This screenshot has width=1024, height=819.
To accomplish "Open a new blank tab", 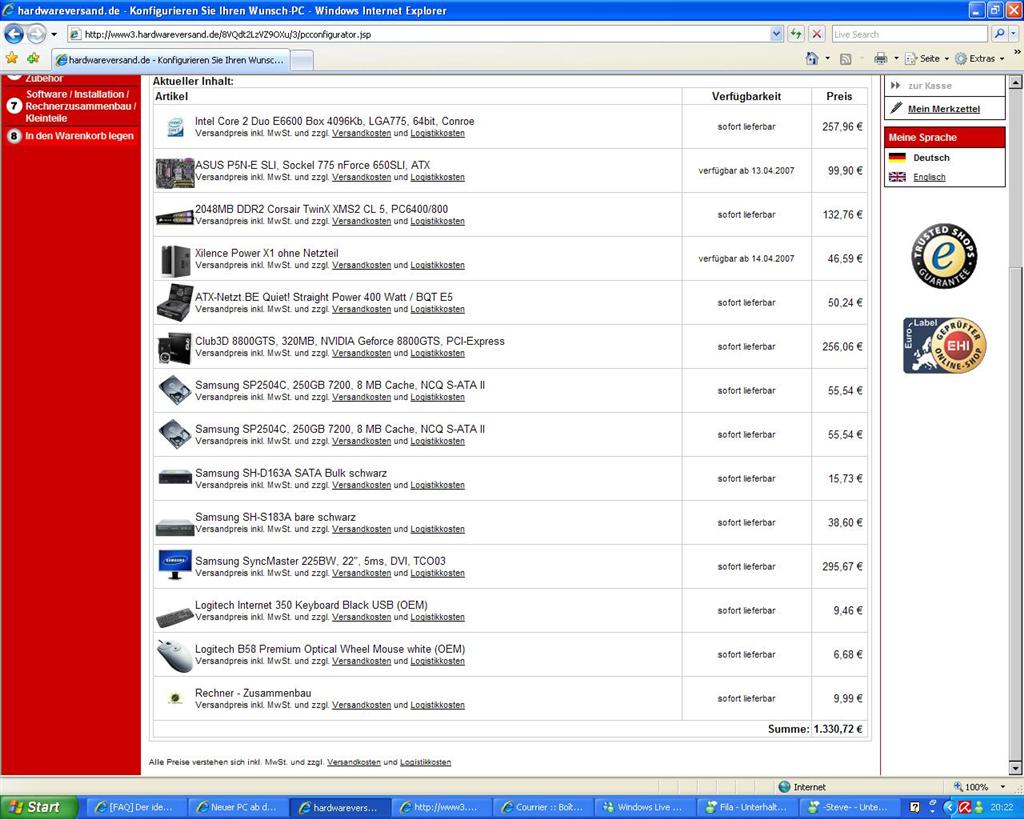I will point(302,60).
